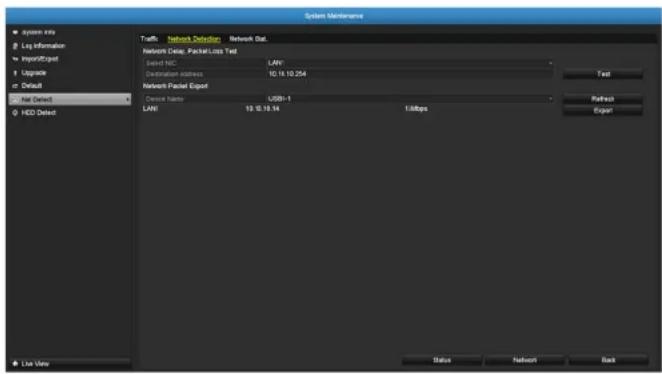Click the Export button
Viewport: 662px width, 374px height.
(603, 111)
